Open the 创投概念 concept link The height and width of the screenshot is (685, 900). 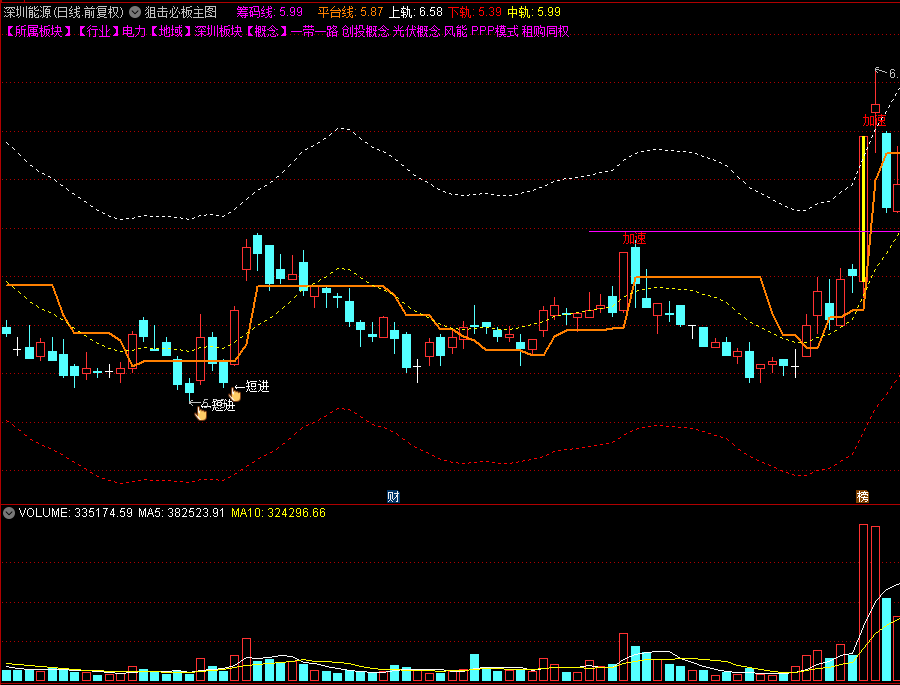[366, 32]
